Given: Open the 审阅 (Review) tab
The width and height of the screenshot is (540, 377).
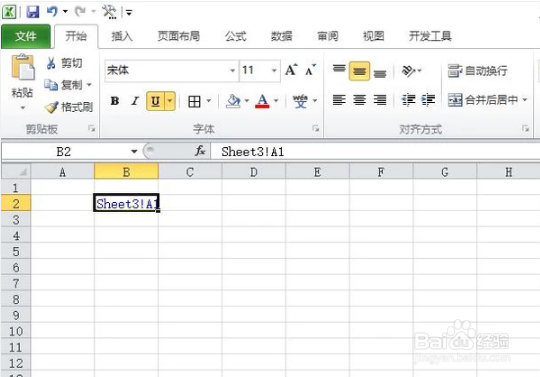Looking at the screenshot, I should tap(328, 36).
